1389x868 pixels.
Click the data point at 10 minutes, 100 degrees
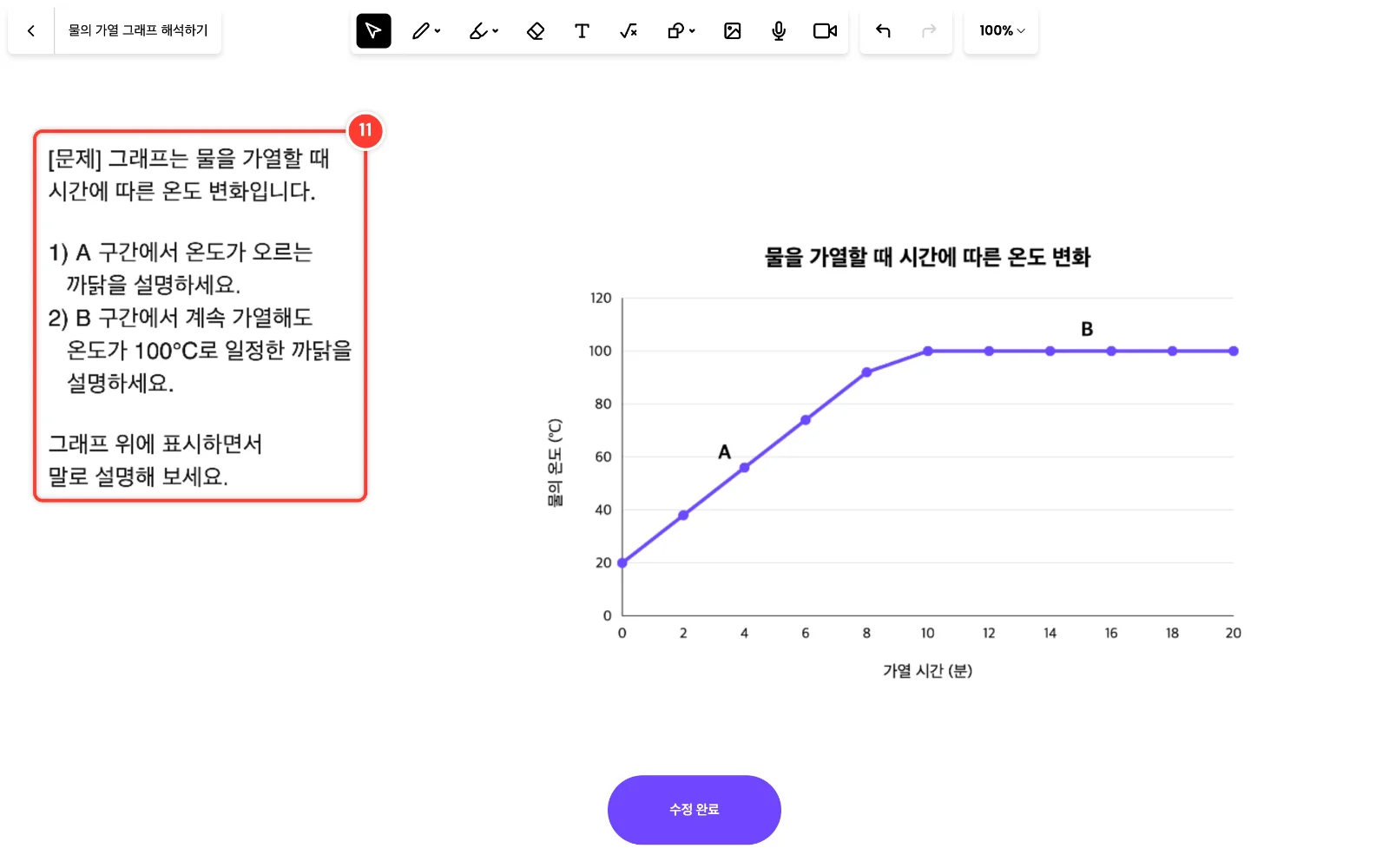pos(928,352)
